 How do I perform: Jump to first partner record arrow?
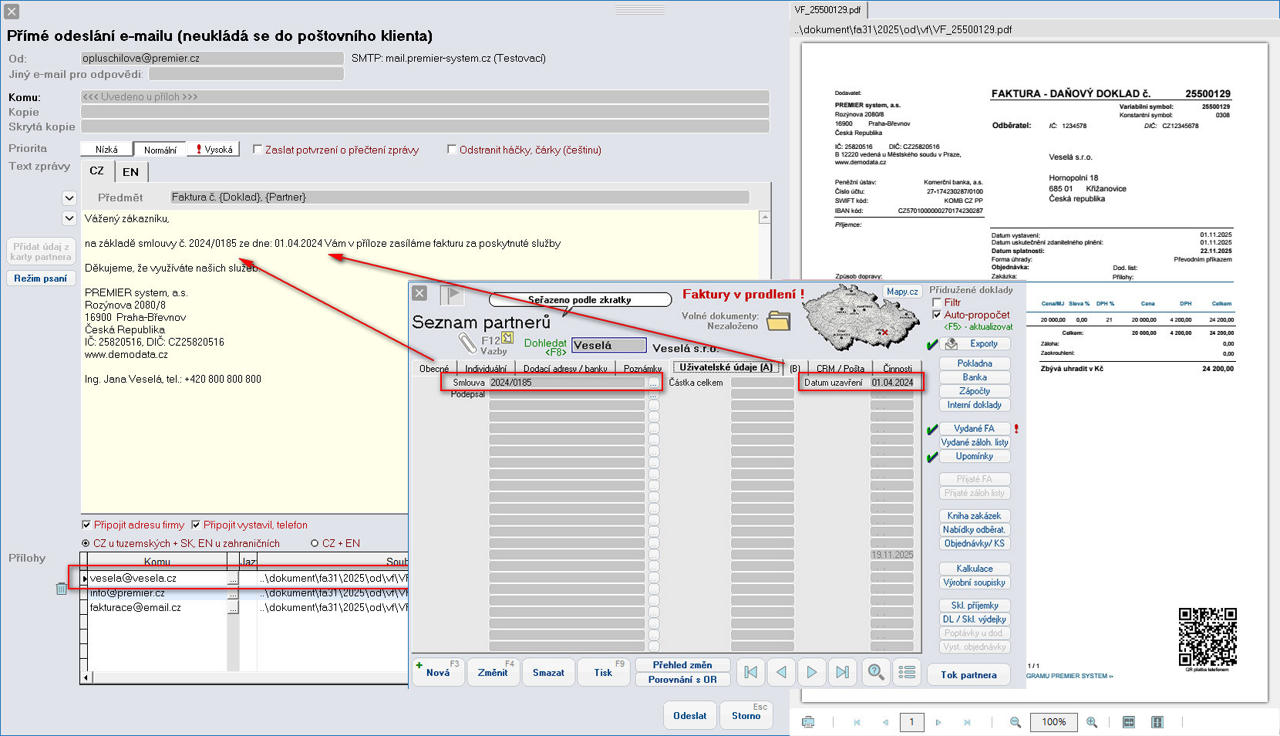click(x=752, y=672)
